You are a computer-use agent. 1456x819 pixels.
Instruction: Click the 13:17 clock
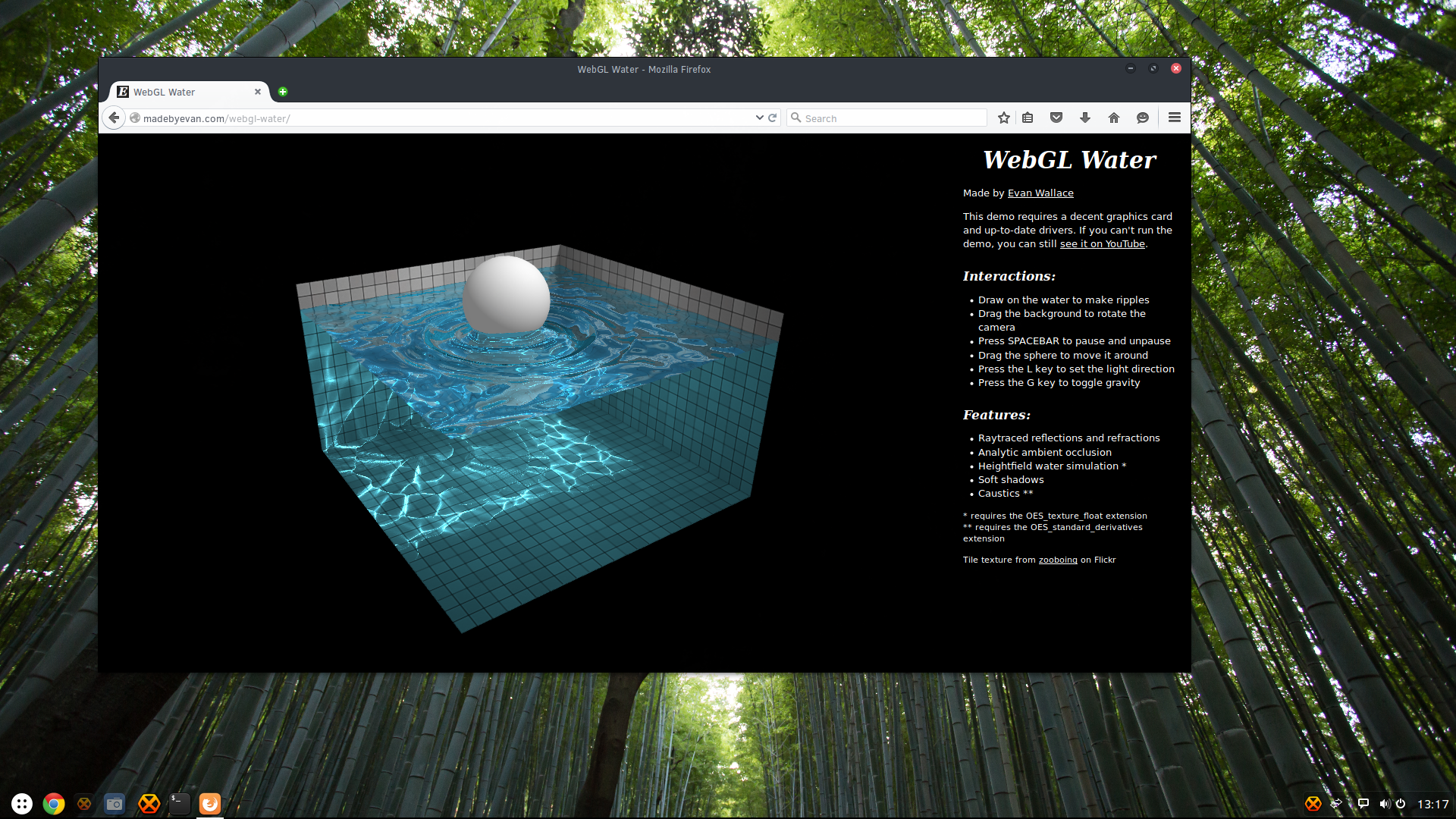pos(1432,805)
